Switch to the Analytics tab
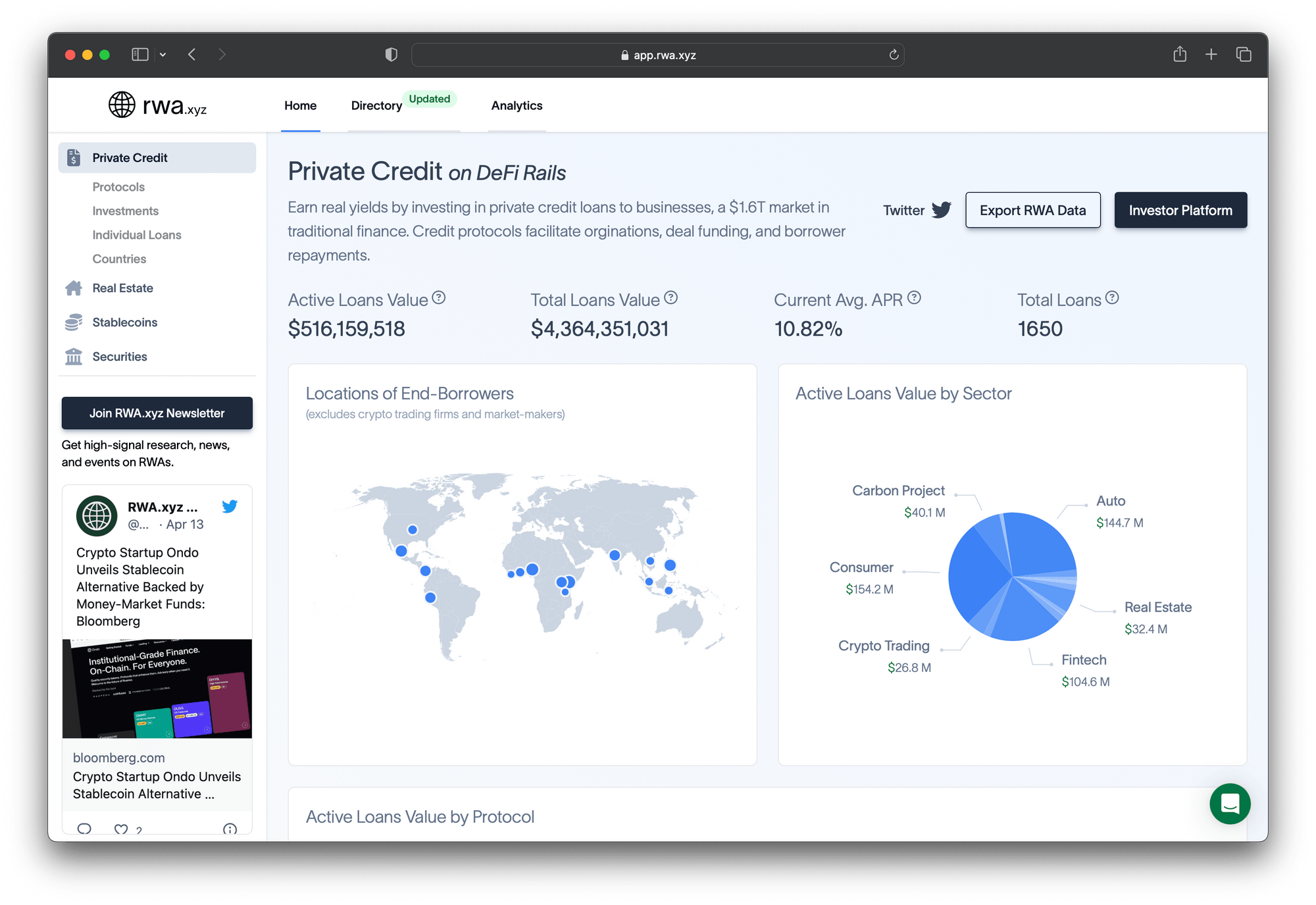1316x905 pixels. [x=516, y=105]
